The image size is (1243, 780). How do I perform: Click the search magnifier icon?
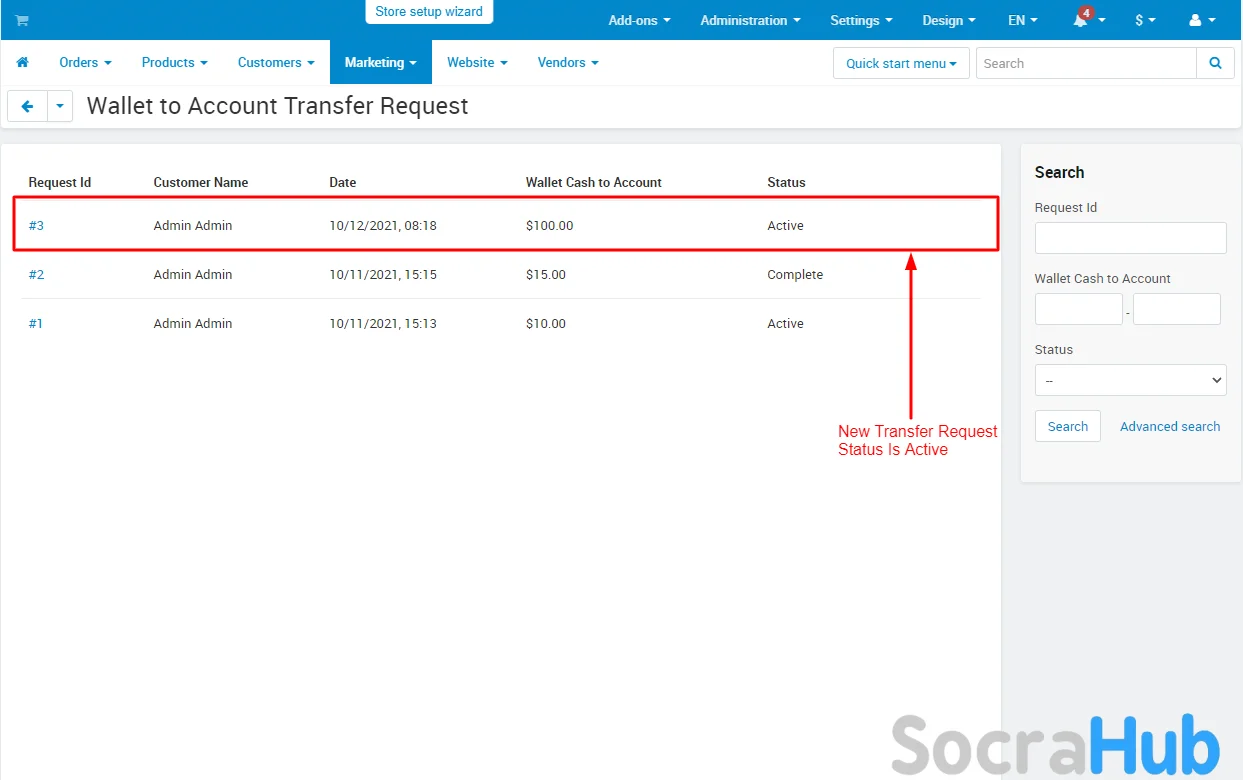tap(1215, 63)
